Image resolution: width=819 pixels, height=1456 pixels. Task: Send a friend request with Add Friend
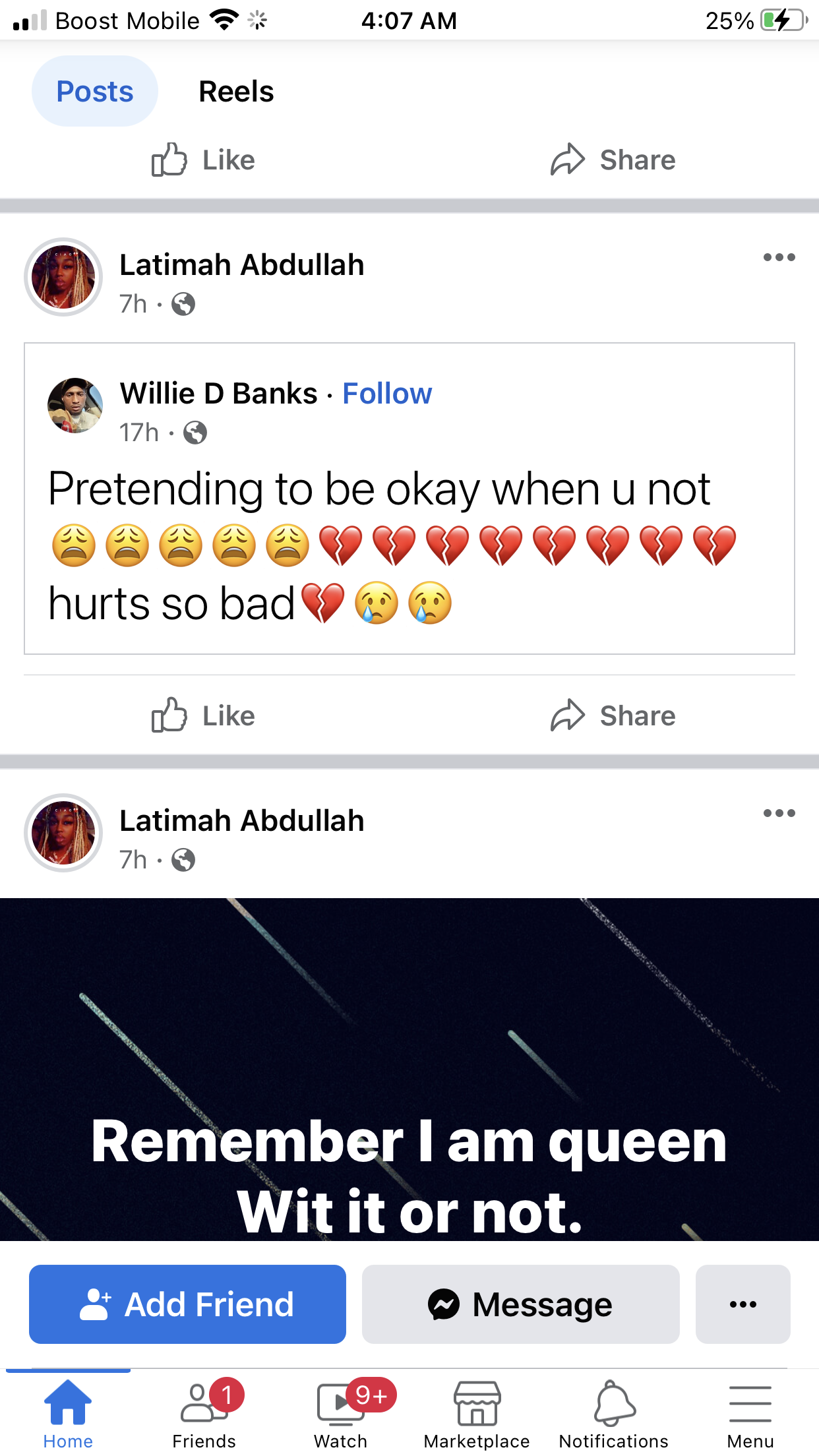[x=188, y=1304]
